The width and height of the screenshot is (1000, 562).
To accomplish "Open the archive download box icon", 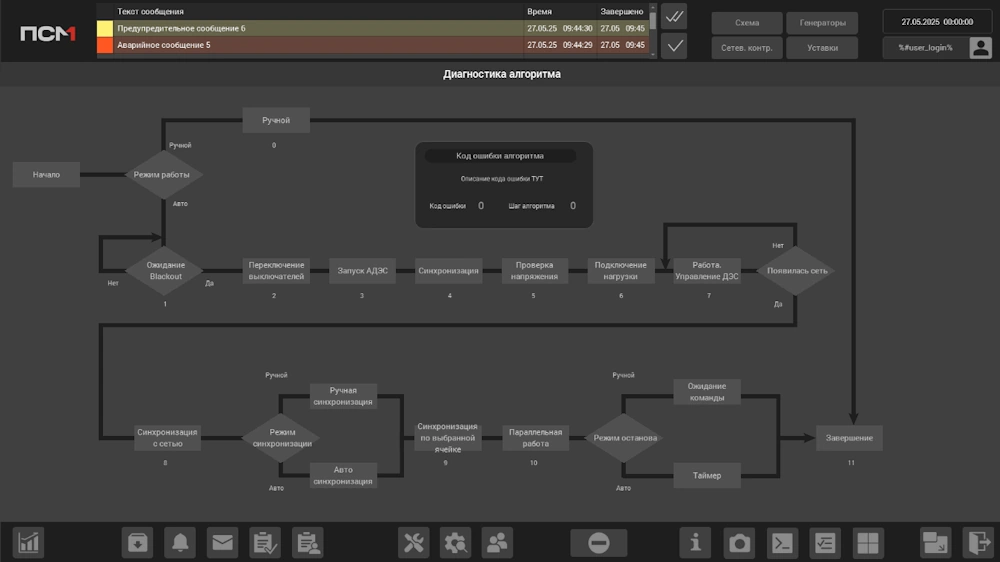I will click(137, 543).
